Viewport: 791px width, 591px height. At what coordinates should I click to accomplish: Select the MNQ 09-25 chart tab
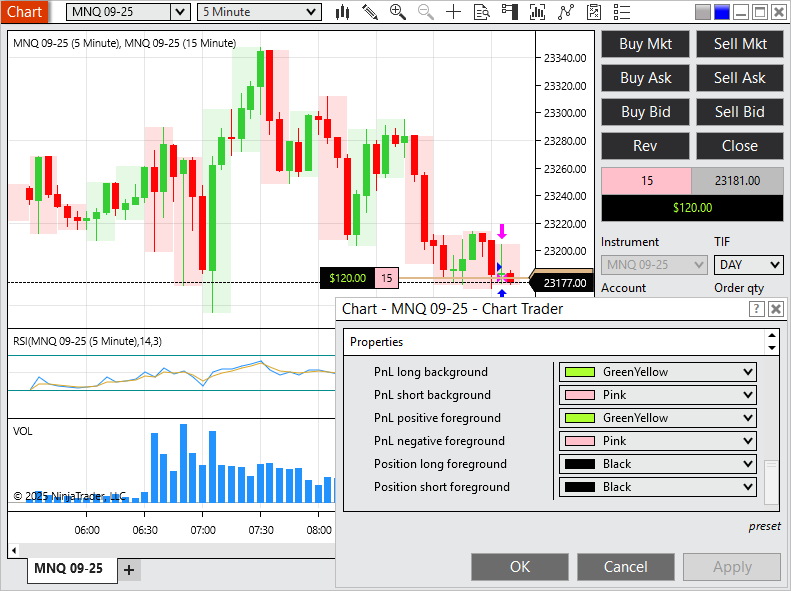coord(68,569)
